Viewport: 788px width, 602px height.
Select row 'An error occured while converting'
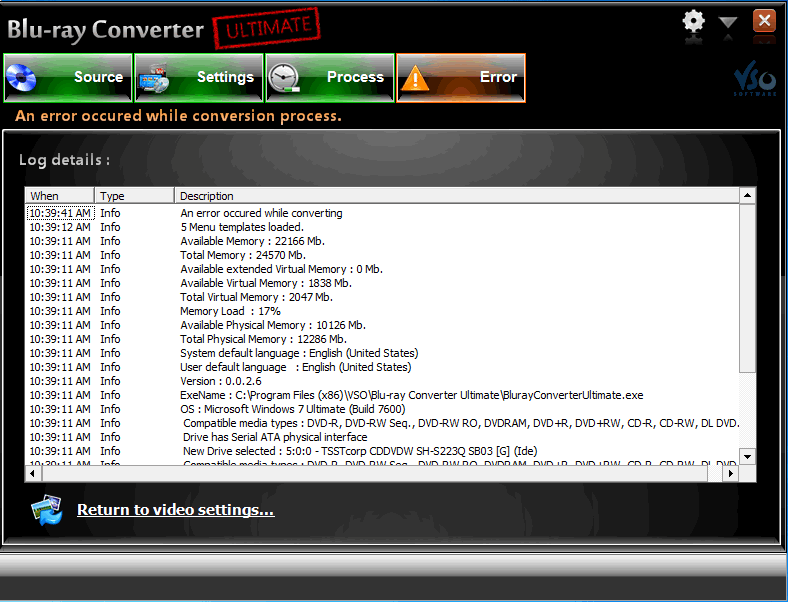point(382,213)
